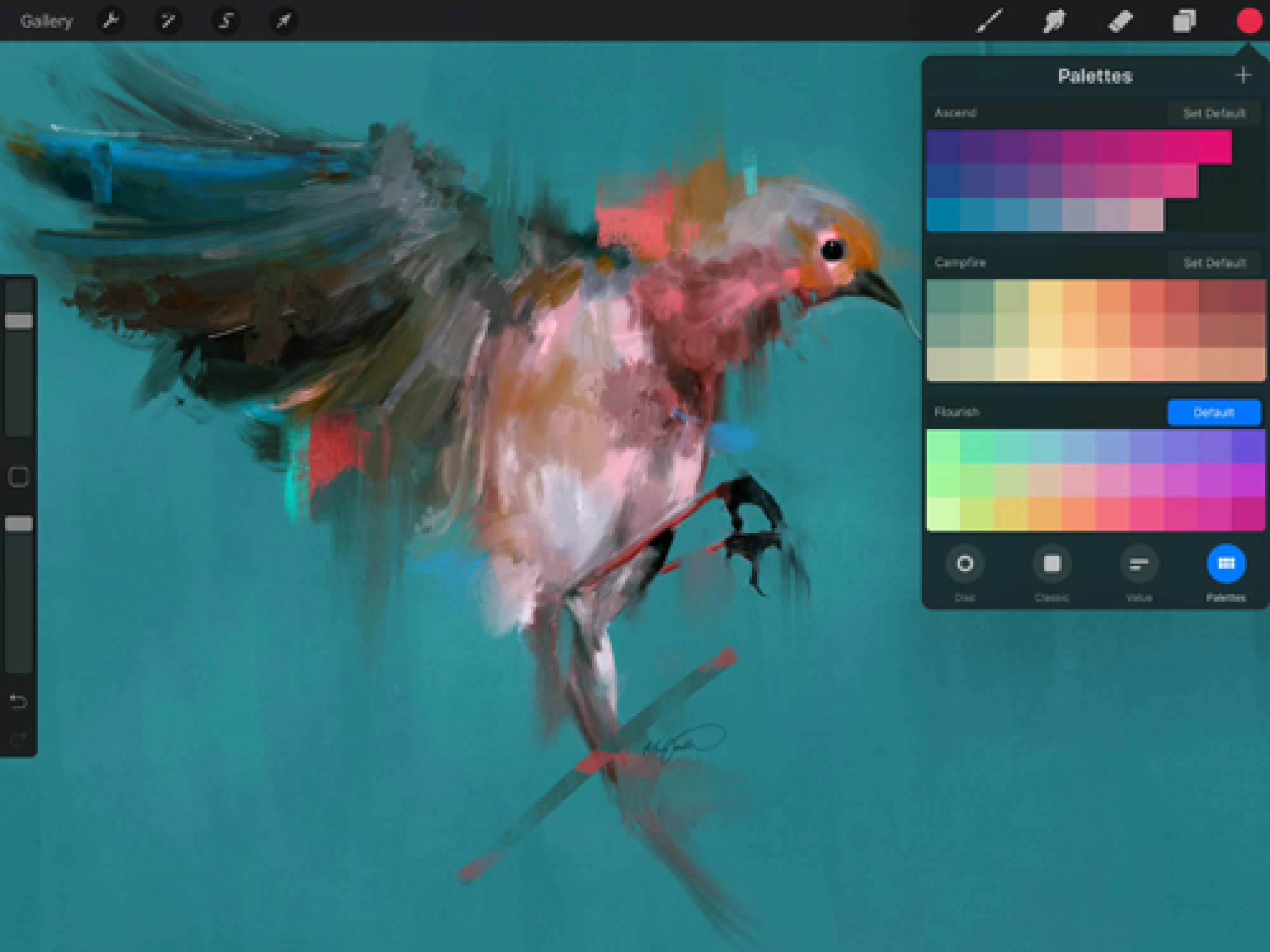Open the Actions wrench menu
The height and width of the screenshot is (952, 1270).
[110, 21]
